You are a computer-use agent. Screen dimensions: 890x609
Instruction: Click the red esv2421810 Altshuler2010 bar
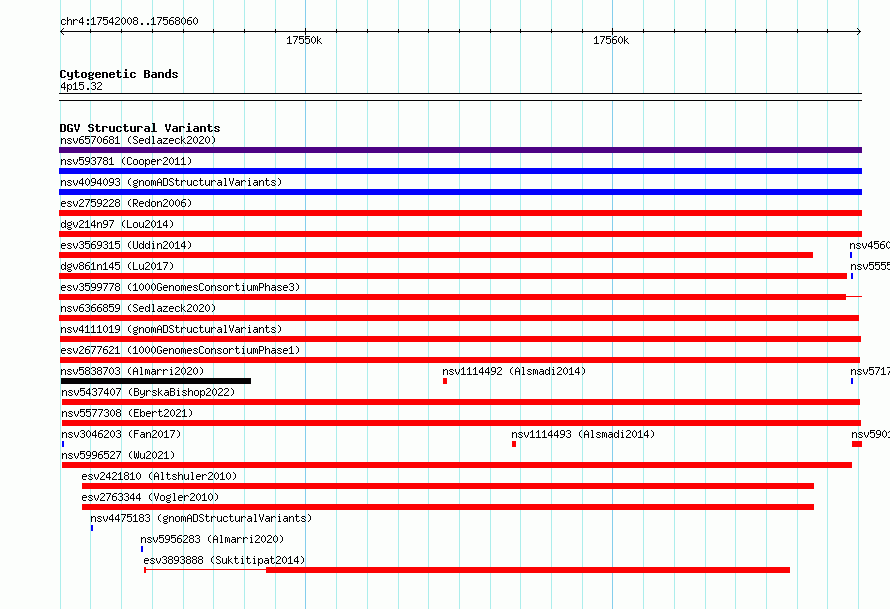click(448, 486)
